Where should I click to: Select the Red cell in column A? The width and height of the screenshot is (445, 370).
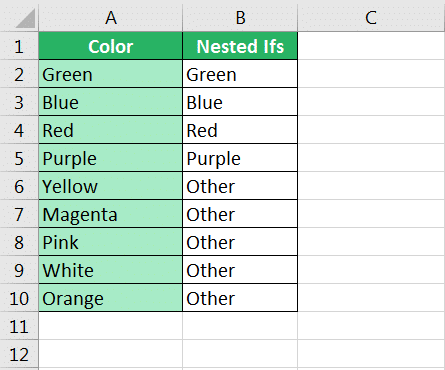[111, 130]
